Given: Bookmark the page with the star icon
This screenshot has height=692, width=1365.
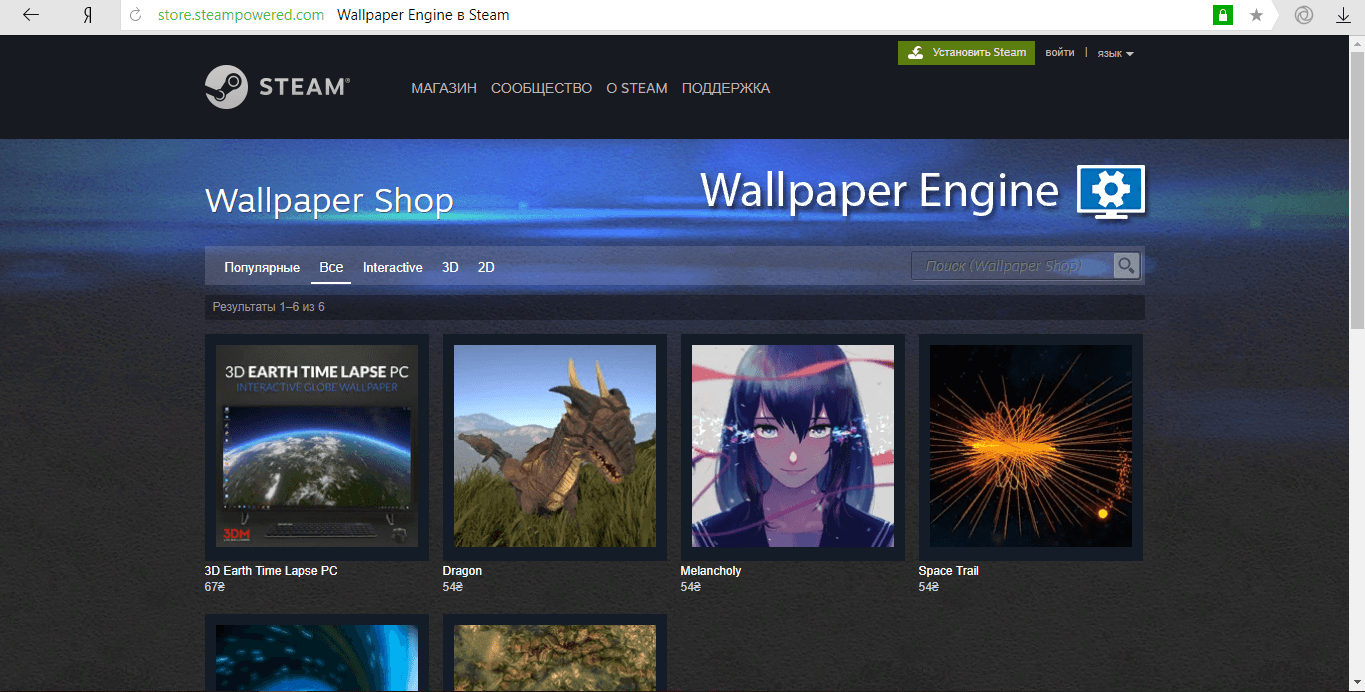Looking at the screenshot, I should tap(1256, 15).
